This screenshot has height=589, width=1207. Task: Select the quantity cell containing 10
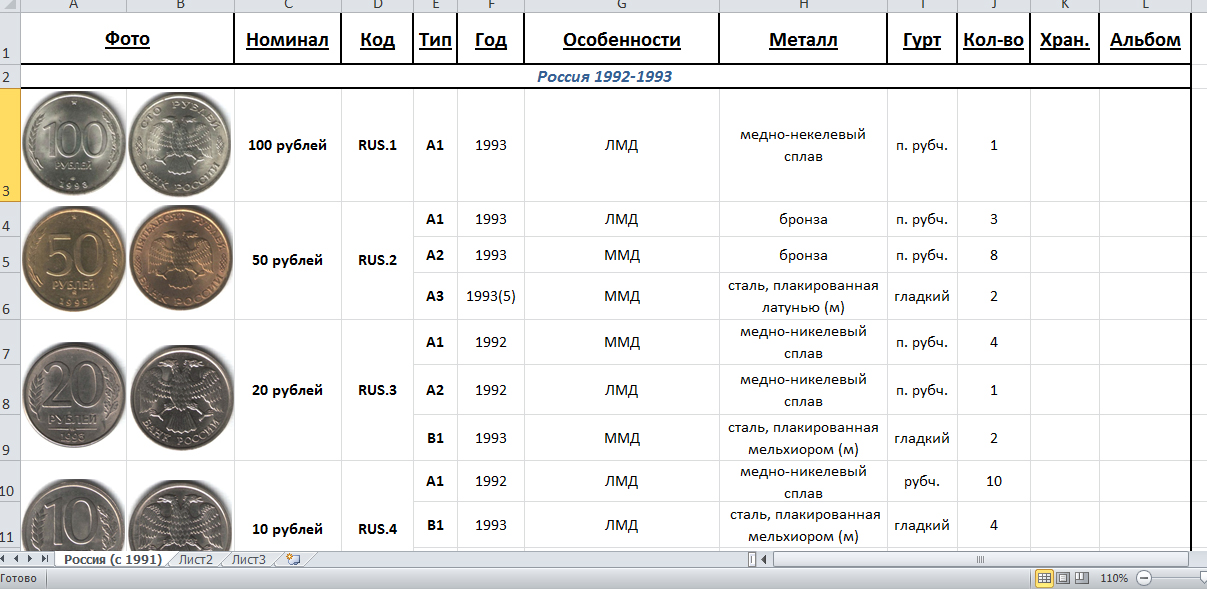(994, 481)
